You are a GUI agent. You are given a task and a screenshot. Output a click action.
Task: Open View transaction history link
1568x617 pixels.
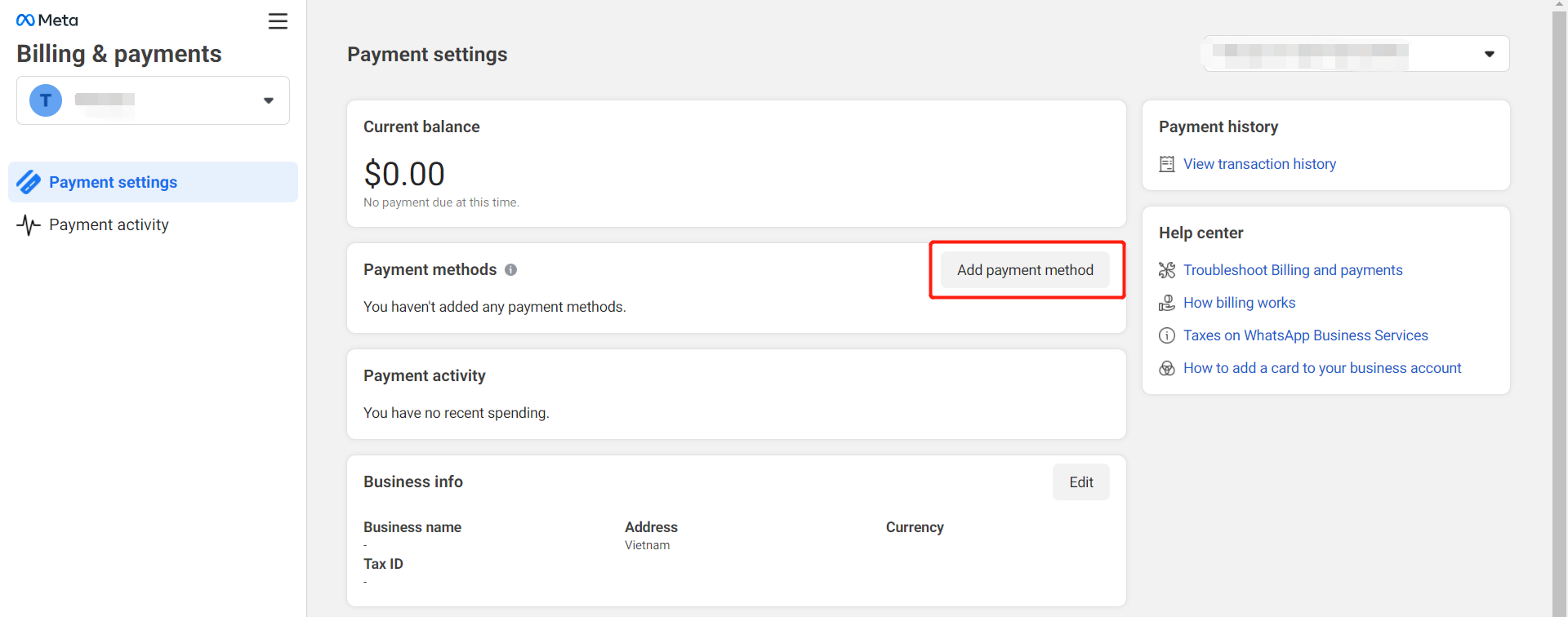tap(1259, 164)
